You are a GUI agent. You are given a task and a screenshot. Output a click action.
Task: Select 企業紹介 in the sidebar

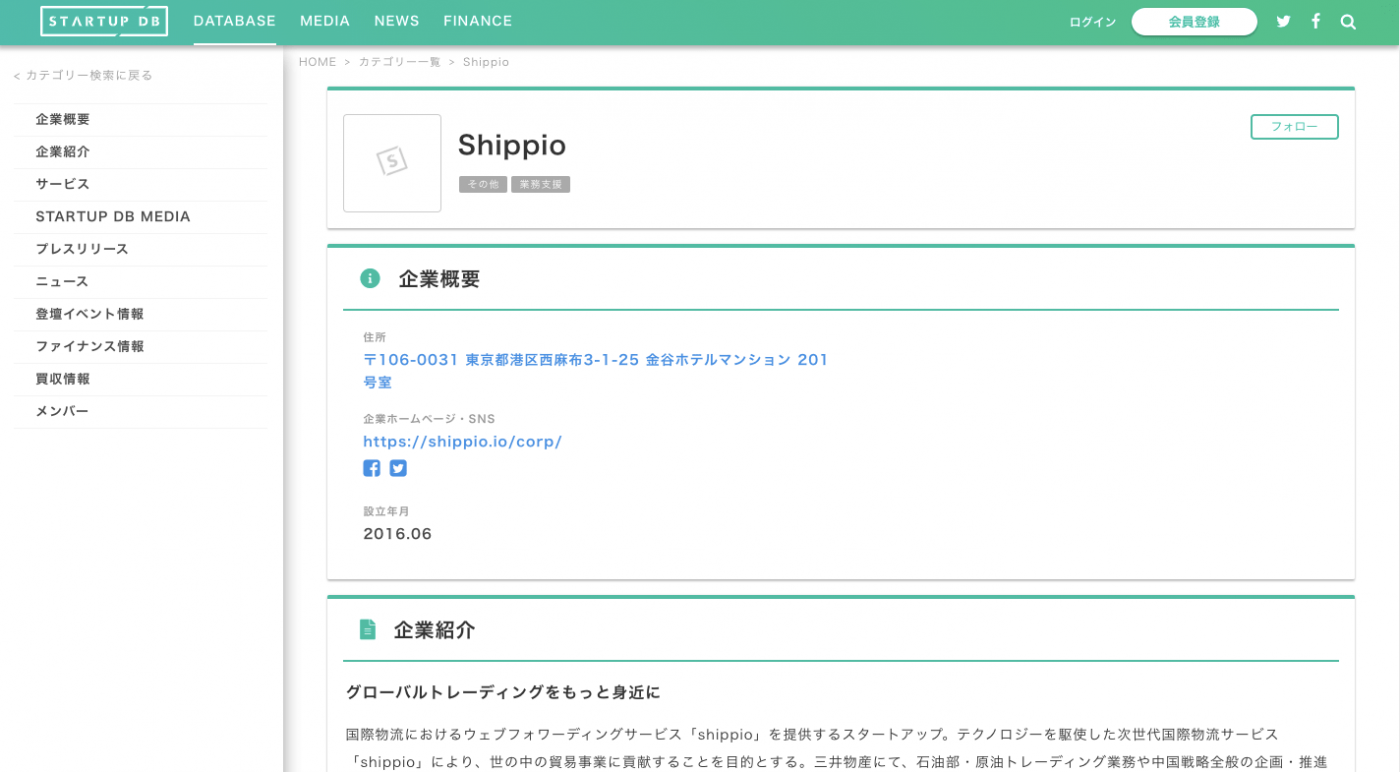point(140,152)
